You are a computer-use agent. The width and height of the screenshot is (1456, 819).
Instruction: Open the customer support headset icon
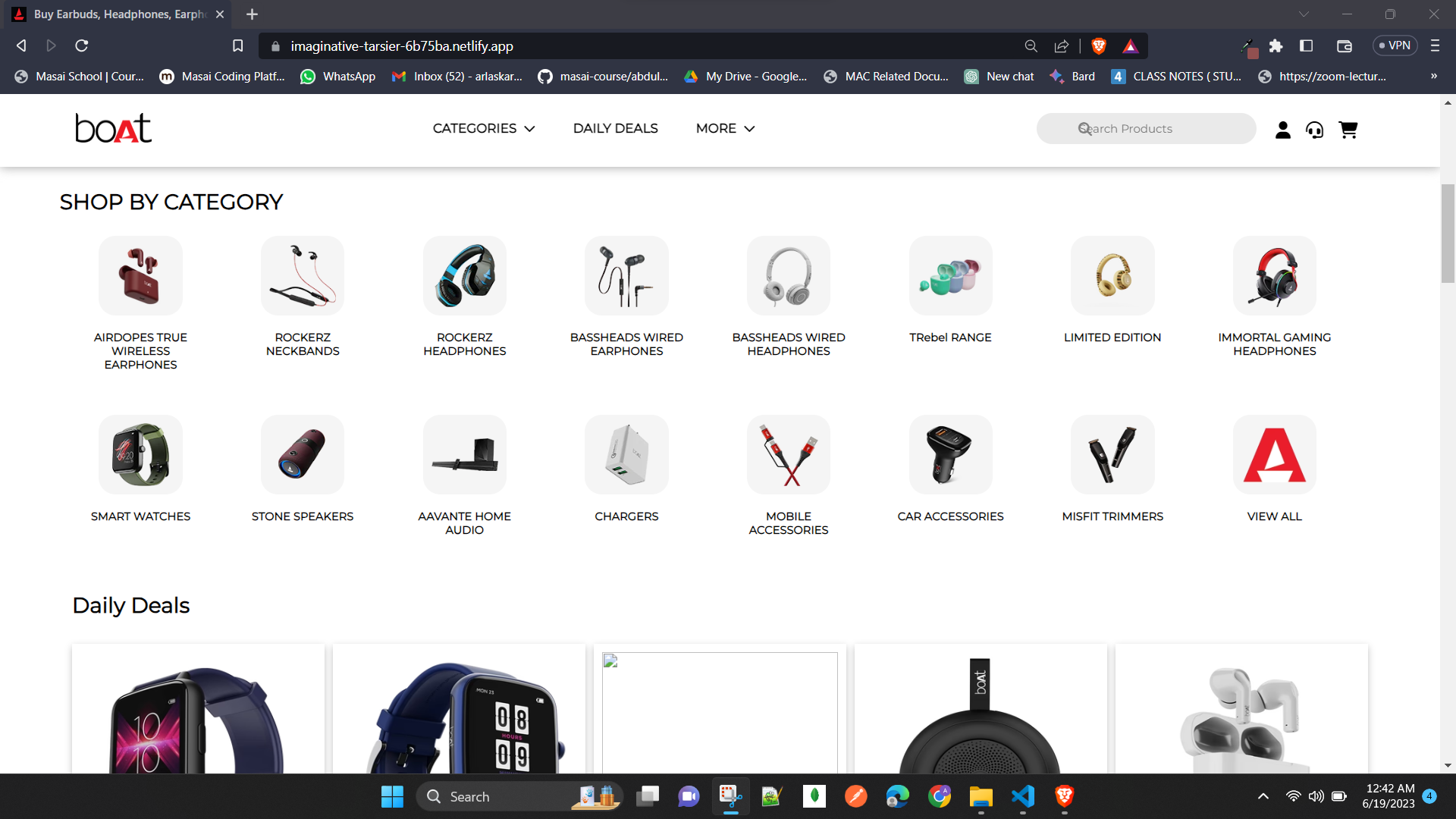[x=1314, y=130]
